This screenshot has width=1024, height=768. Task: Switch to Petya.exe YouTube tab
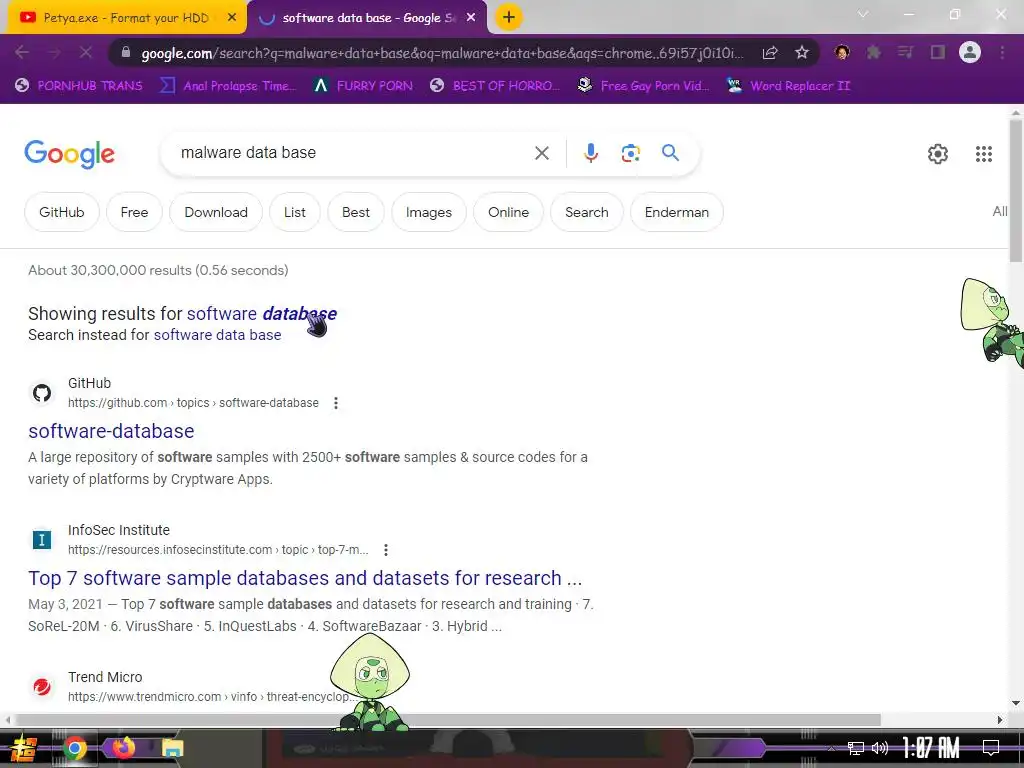coord(124,18)
